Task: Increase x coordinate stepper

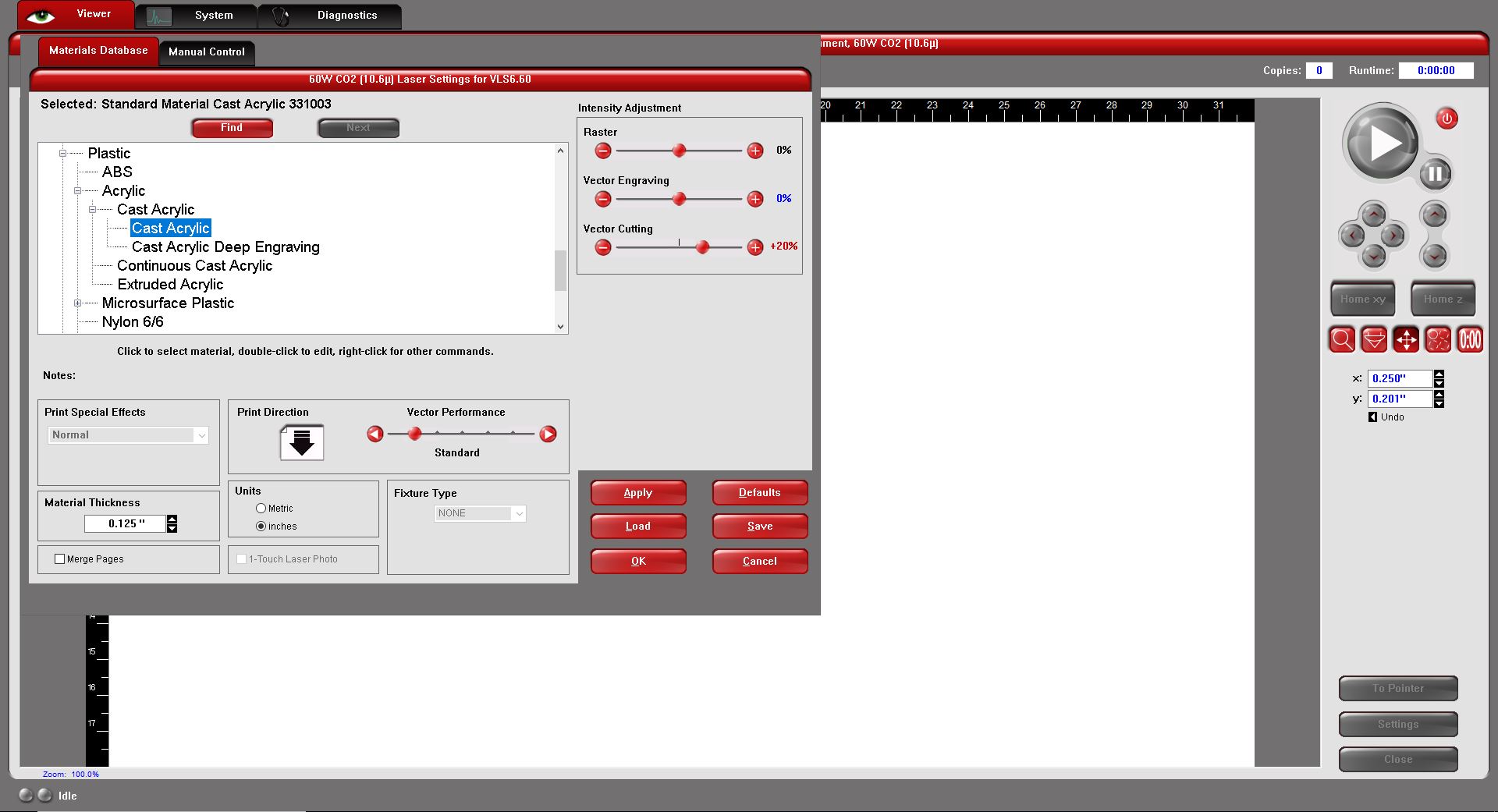Action: coord(1439,374)
